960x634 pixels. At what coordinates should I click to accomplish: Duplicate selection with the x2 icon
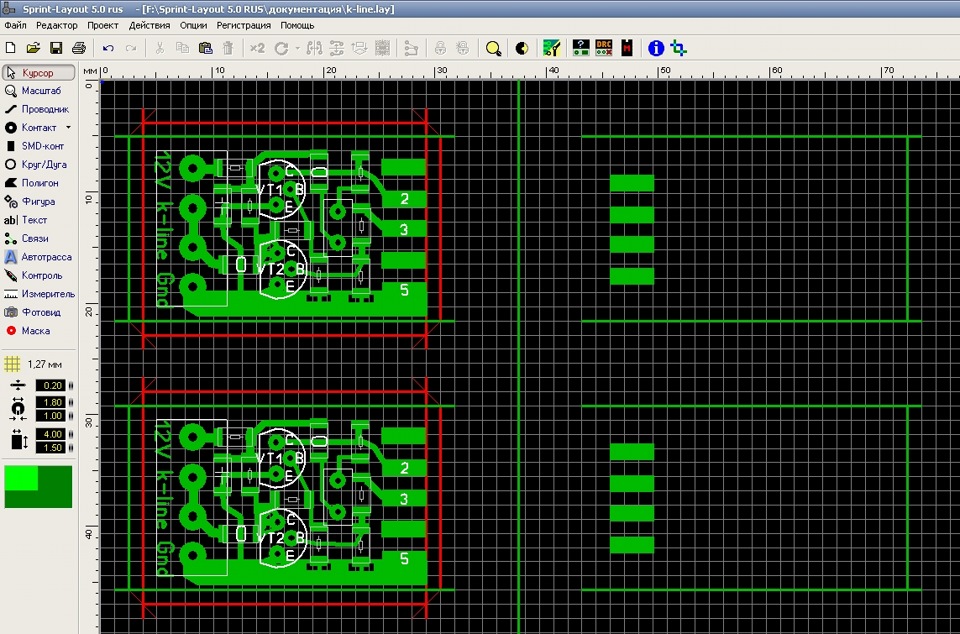pos(257,48)
